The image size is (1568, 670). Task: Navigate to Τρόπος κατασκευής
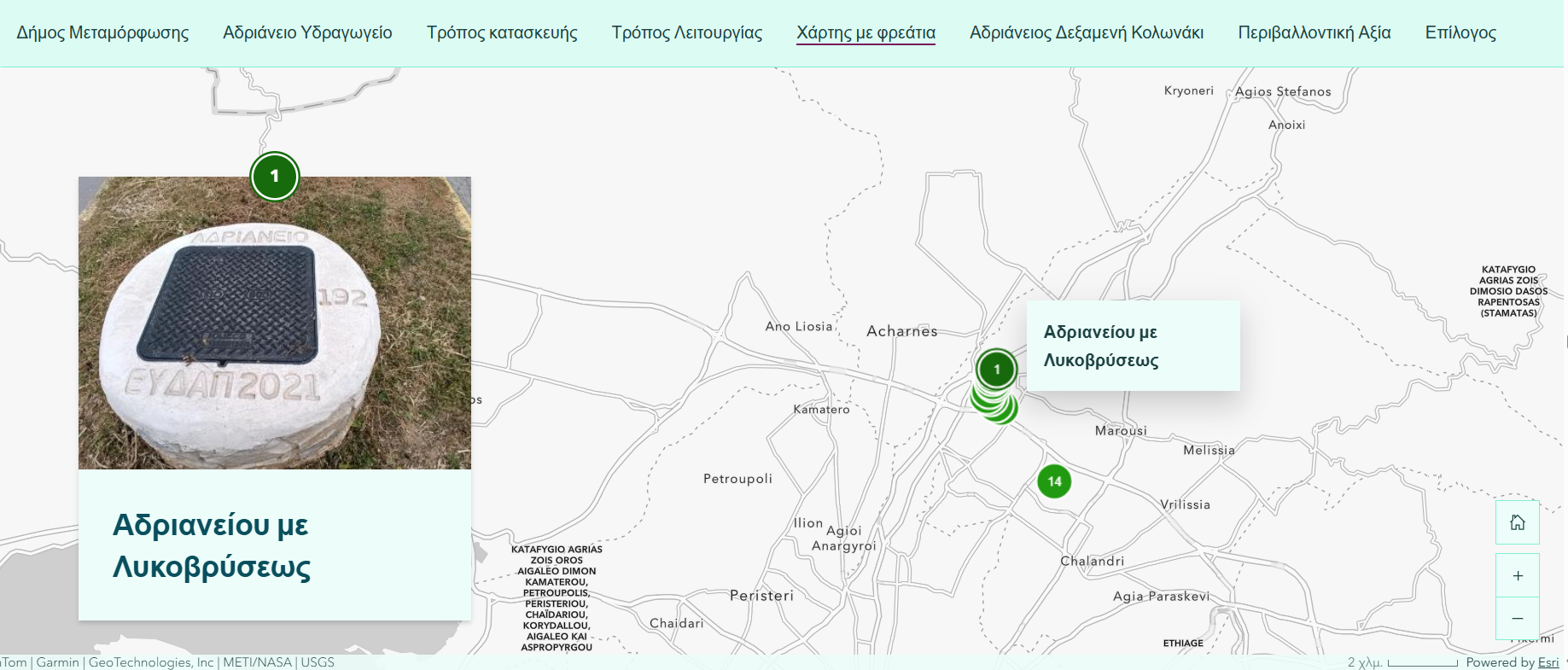click(x=502, y=32)
